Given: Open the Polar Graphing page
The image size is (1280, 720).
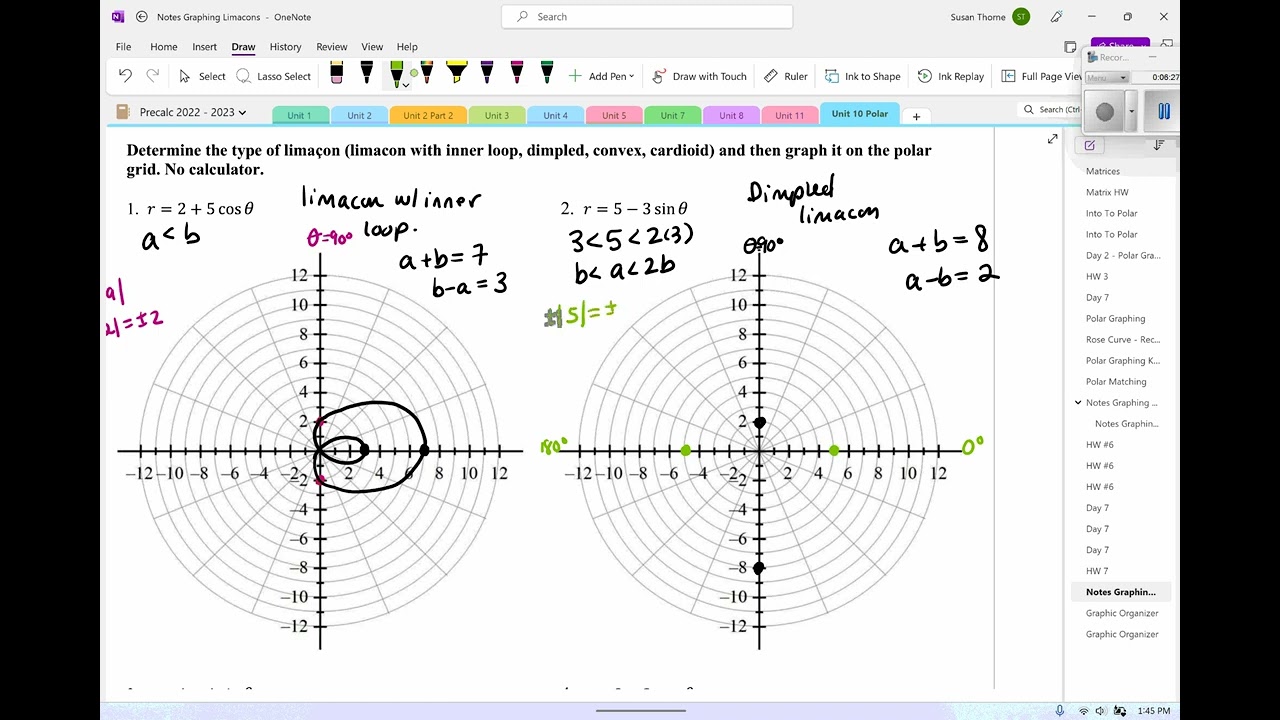Looking at the screenshot, I should 1115,319.
